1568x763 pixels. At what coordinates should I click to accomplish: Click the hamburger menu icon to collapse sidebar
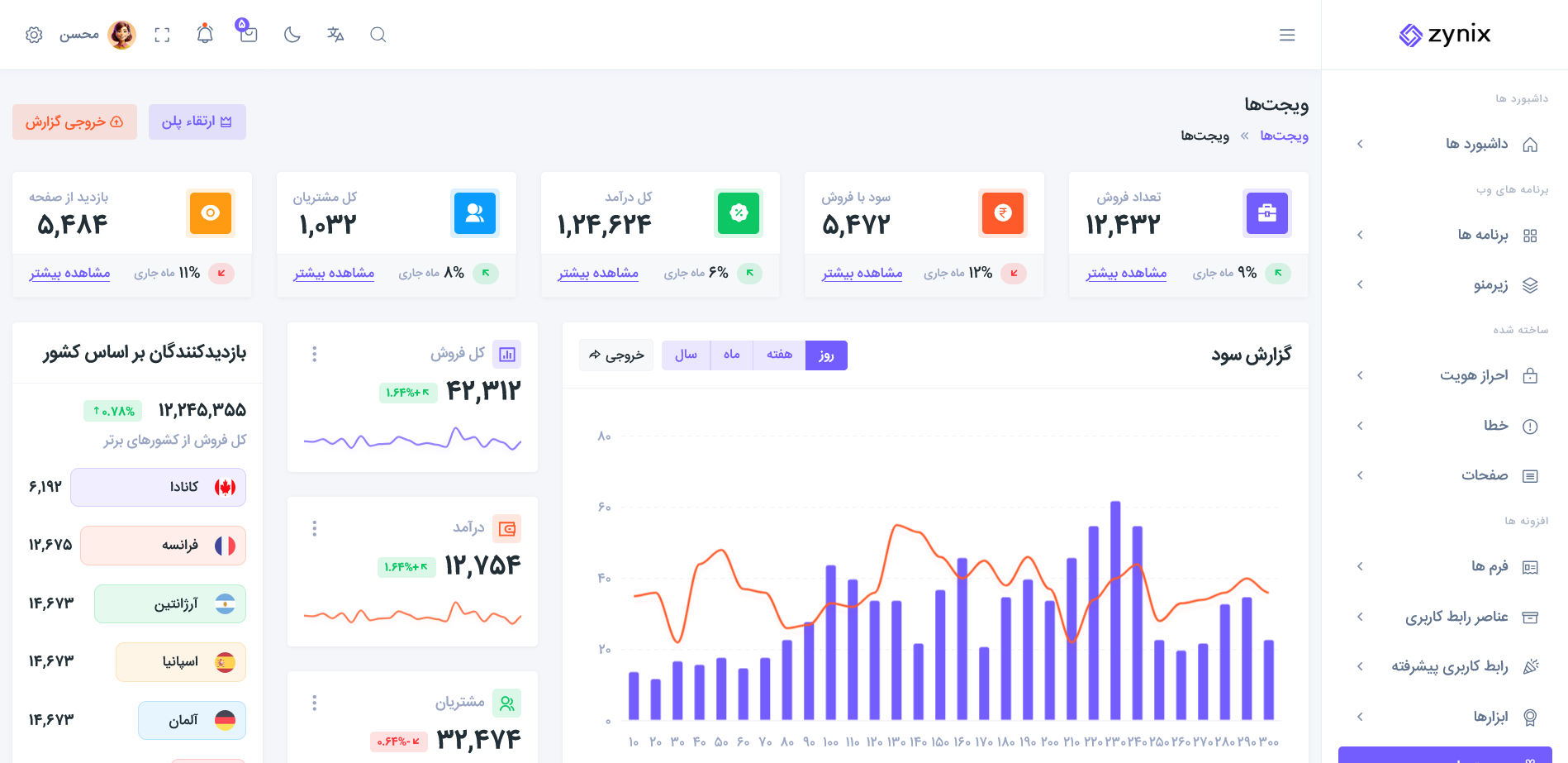tap(1287, 35)
